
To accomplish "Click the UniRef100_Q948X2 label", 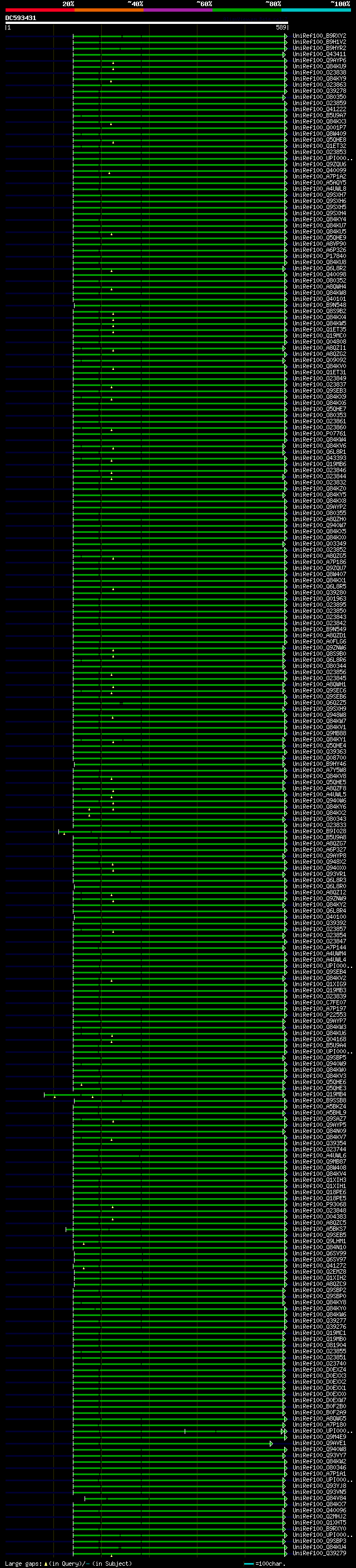I will pyautogui.click(x=319, y=861).
